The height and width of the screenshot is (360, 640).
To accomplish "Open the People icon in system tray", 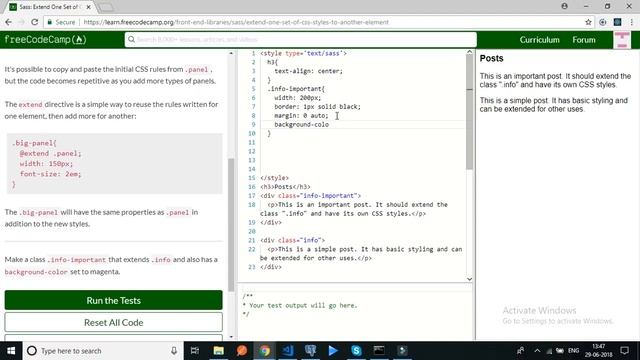I will [x=520, y=351].
